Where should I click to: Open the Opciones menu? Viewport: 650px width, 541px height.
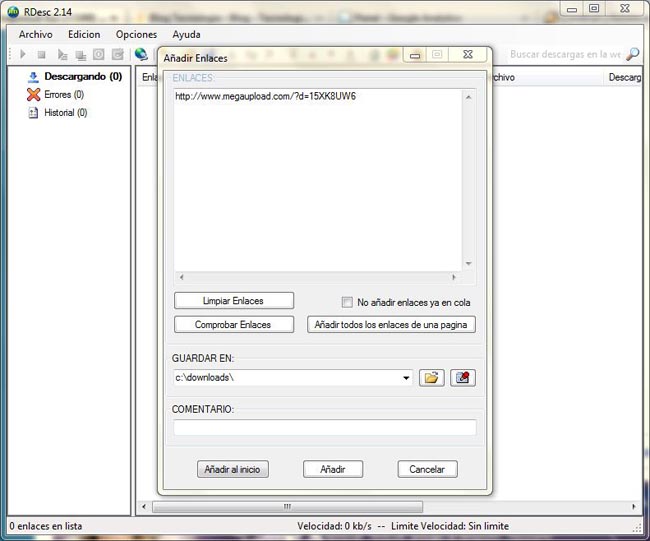pyautogui.click(x=136, y=34)
